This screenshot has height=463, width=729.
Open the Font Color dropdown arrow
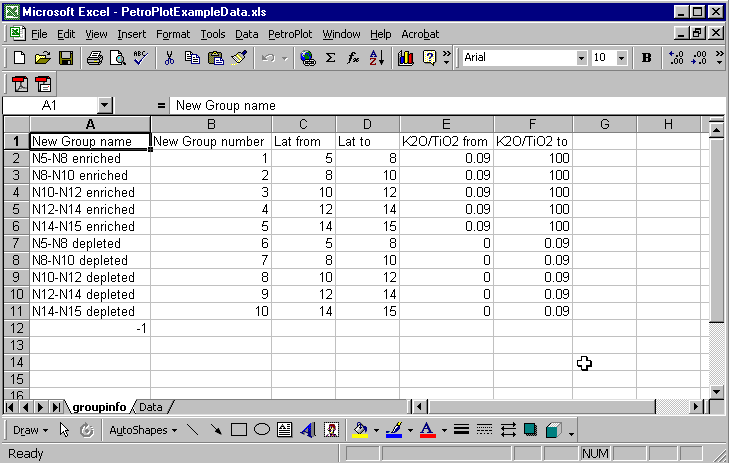(444, 430)
